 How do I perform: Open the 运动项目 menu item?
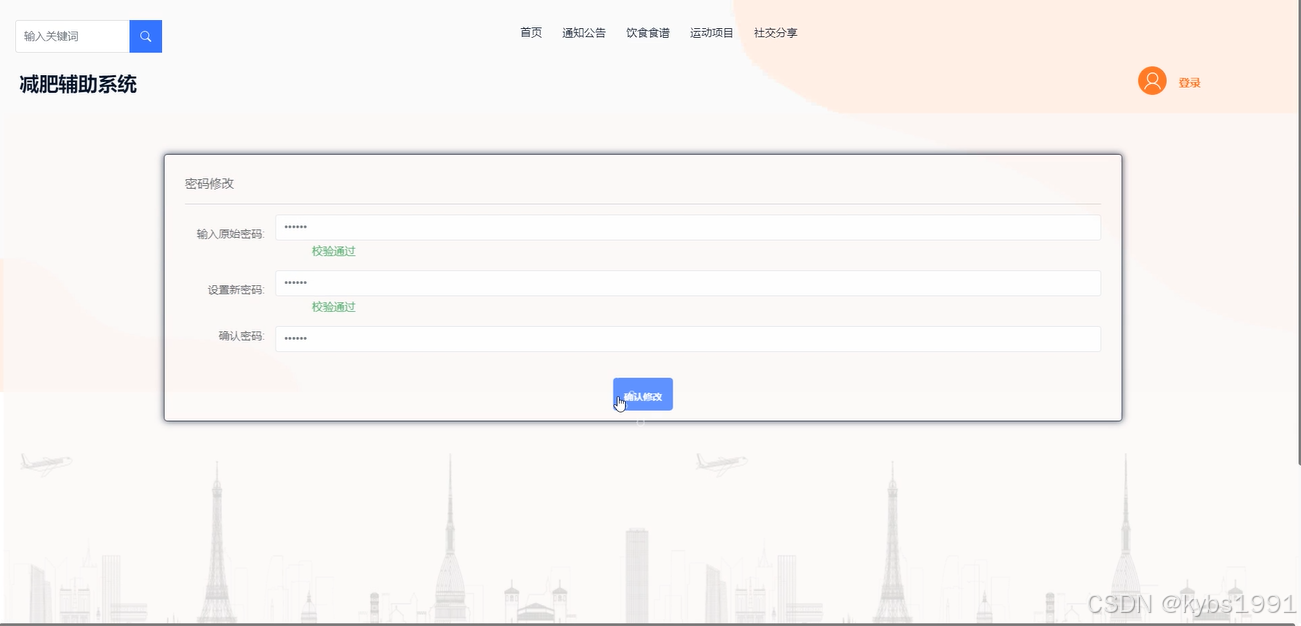pyautogui.click(x=712, y=33)
